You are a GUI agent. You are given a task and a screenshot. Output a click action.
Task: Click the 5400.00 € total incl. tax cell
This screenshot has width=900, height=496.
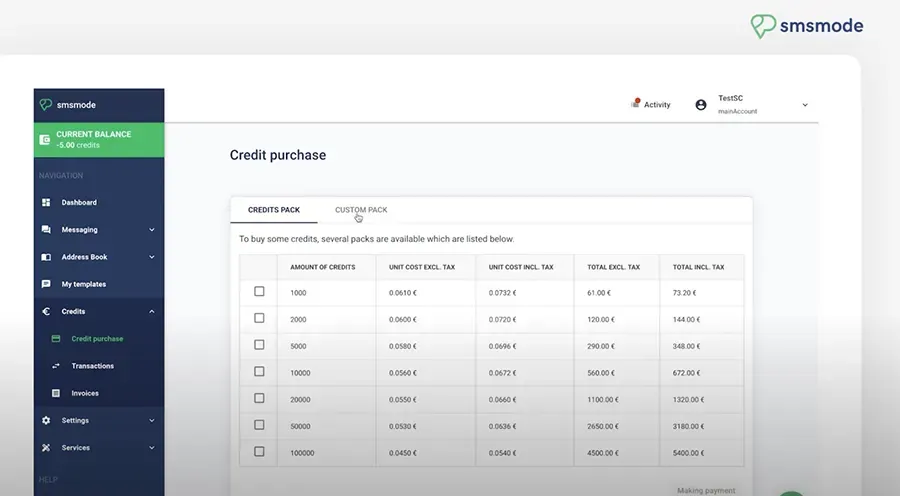689,453
